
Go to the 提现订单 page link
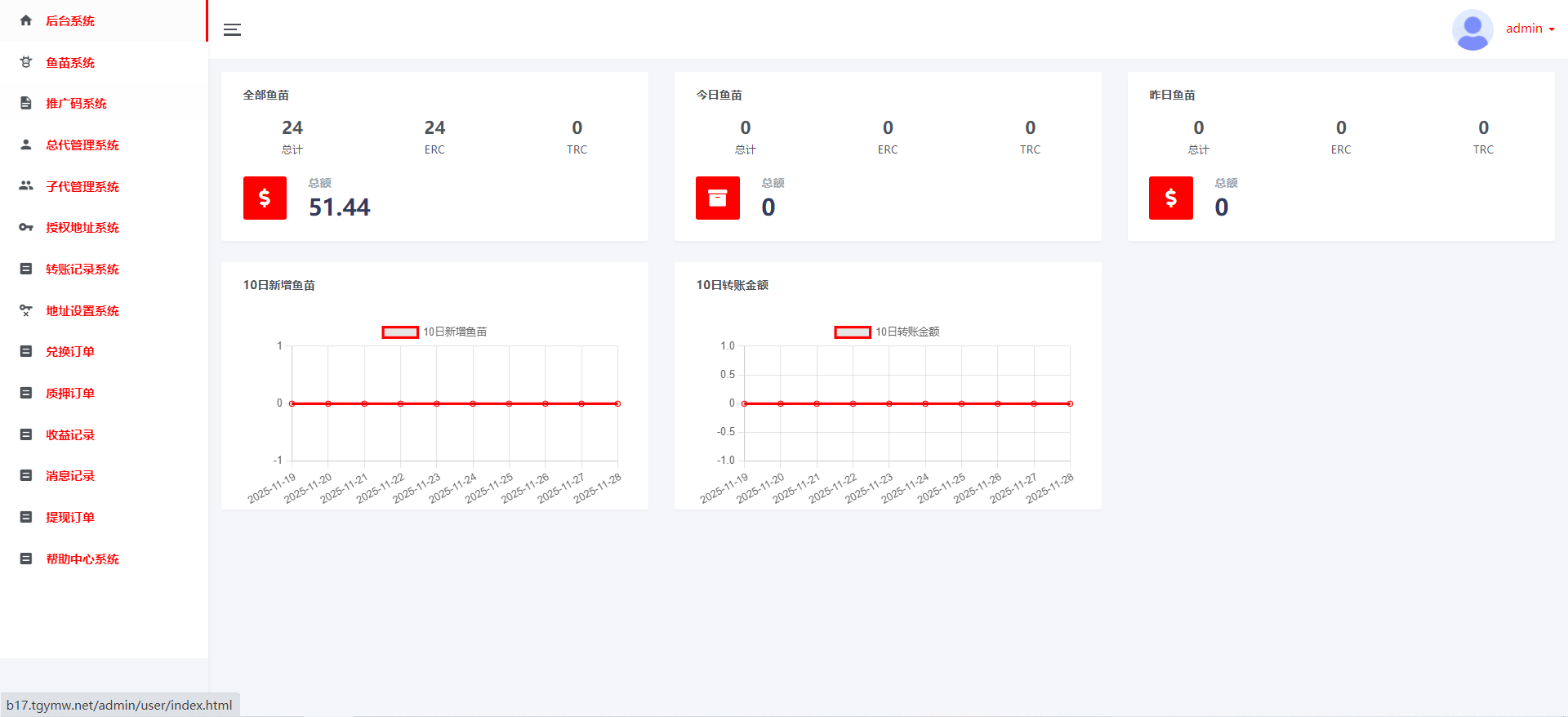(x=70, y=517)
